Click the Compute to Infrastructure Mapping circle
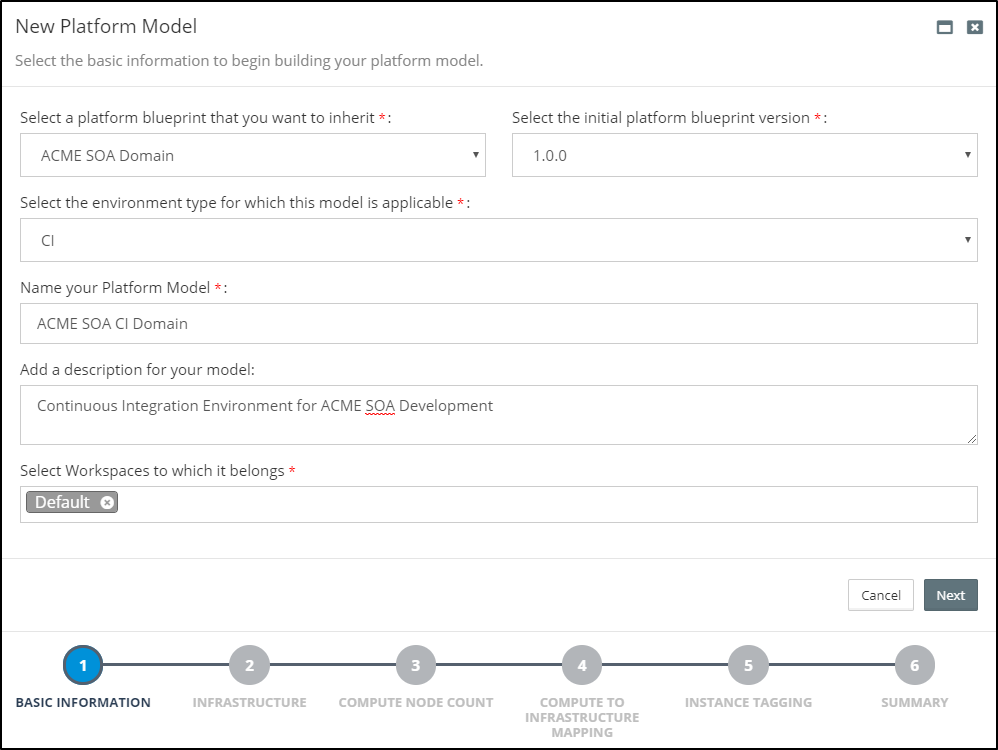This screenshot has width=998, height=750. (x=581, y=664)
